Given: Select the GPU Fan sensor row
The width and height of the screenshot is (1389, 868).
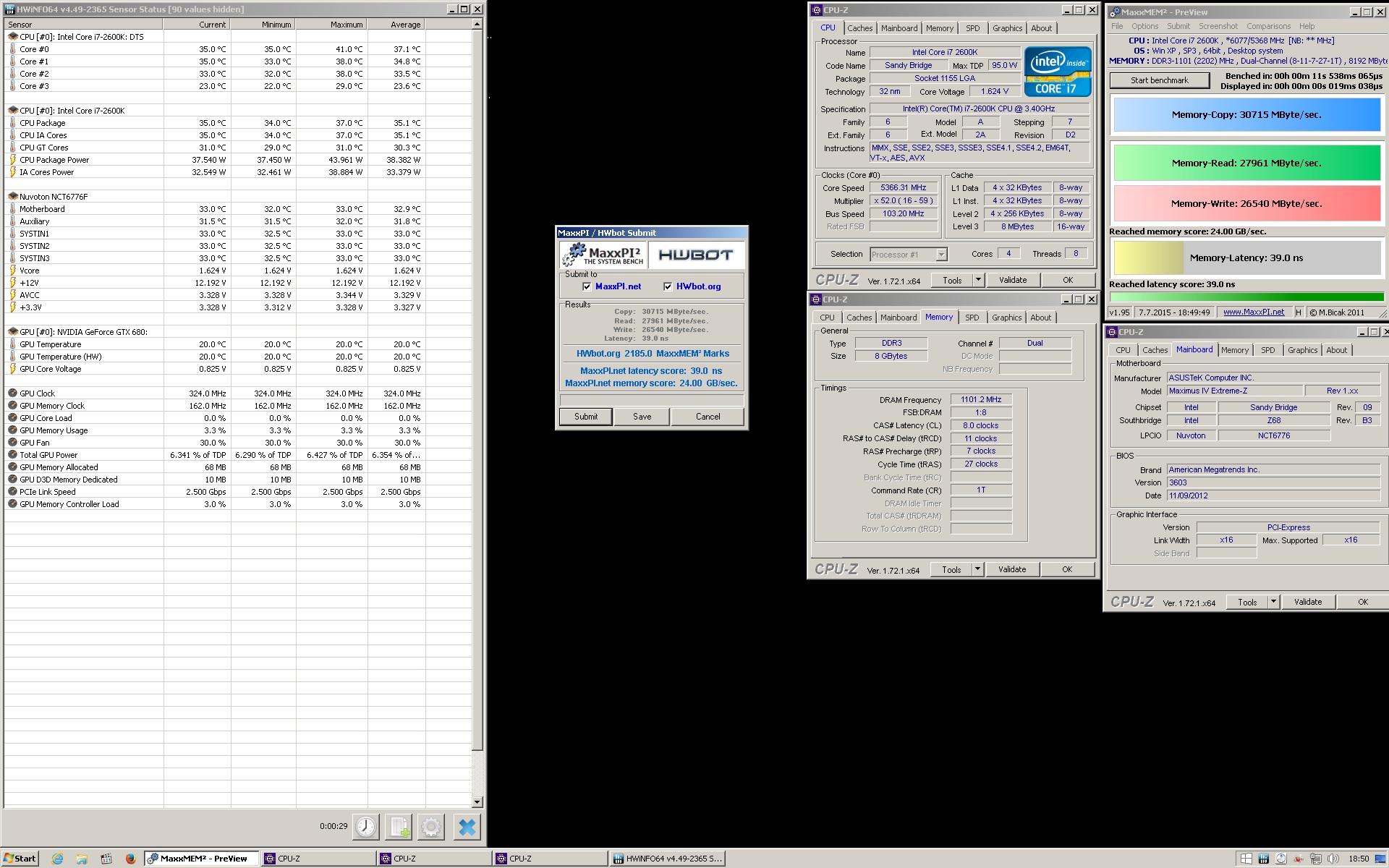Looking at the screenshot, I should (238, 443).
